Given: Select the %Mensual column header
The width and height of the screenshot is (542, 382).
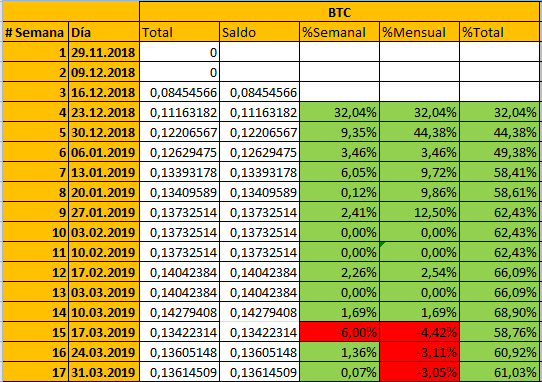Looking at the screenshot, I should tap(419, 32).
